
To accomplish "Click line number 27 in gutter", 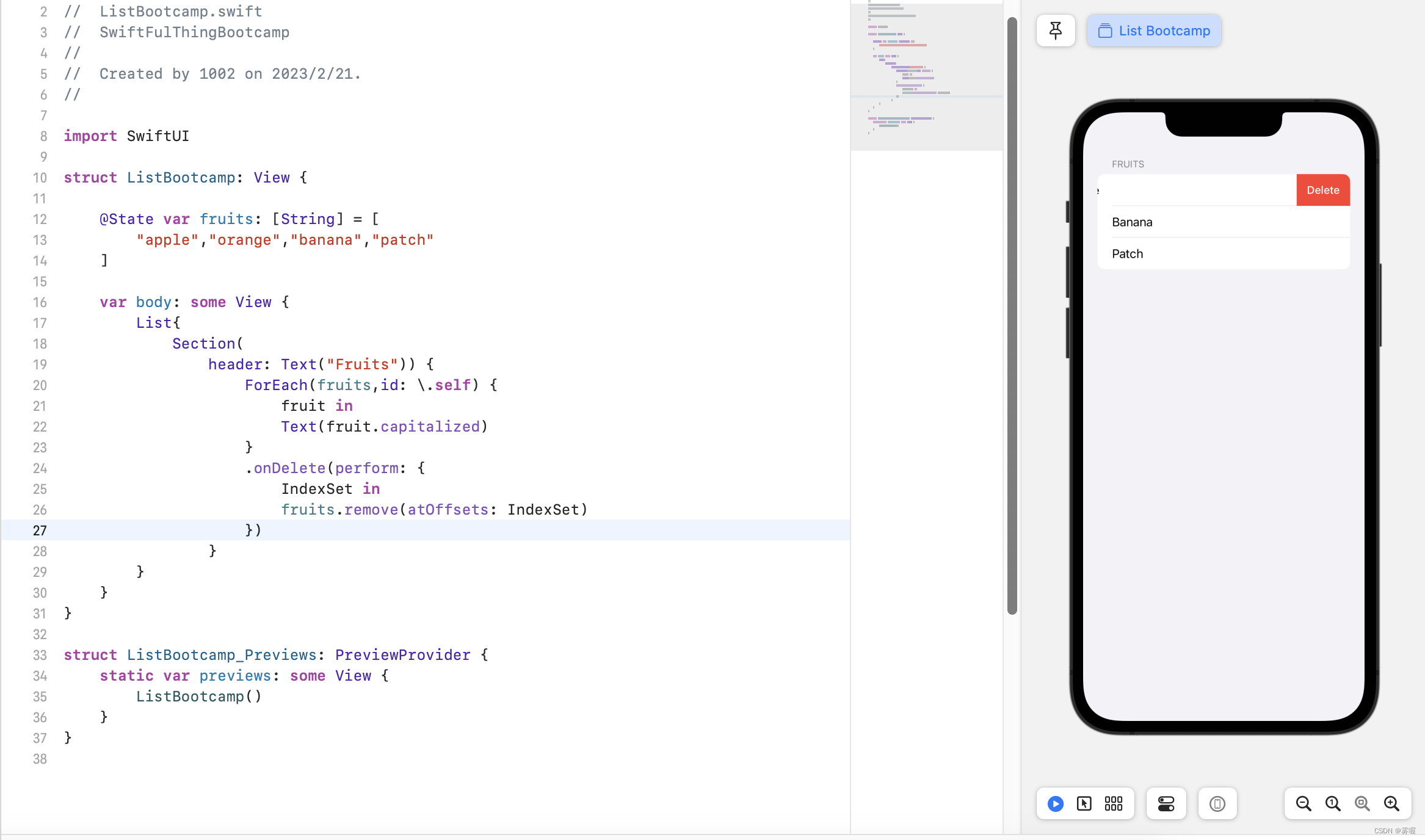I will pos(40,530).
